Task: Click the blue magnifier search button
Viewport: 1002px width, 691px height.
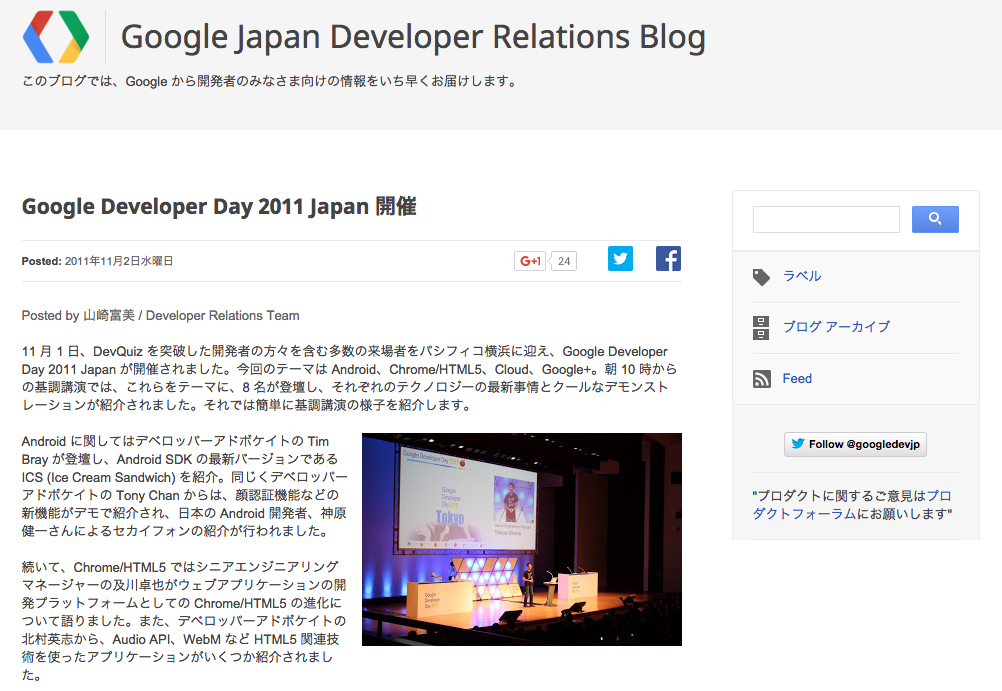Action: click(x=935, y=219)
